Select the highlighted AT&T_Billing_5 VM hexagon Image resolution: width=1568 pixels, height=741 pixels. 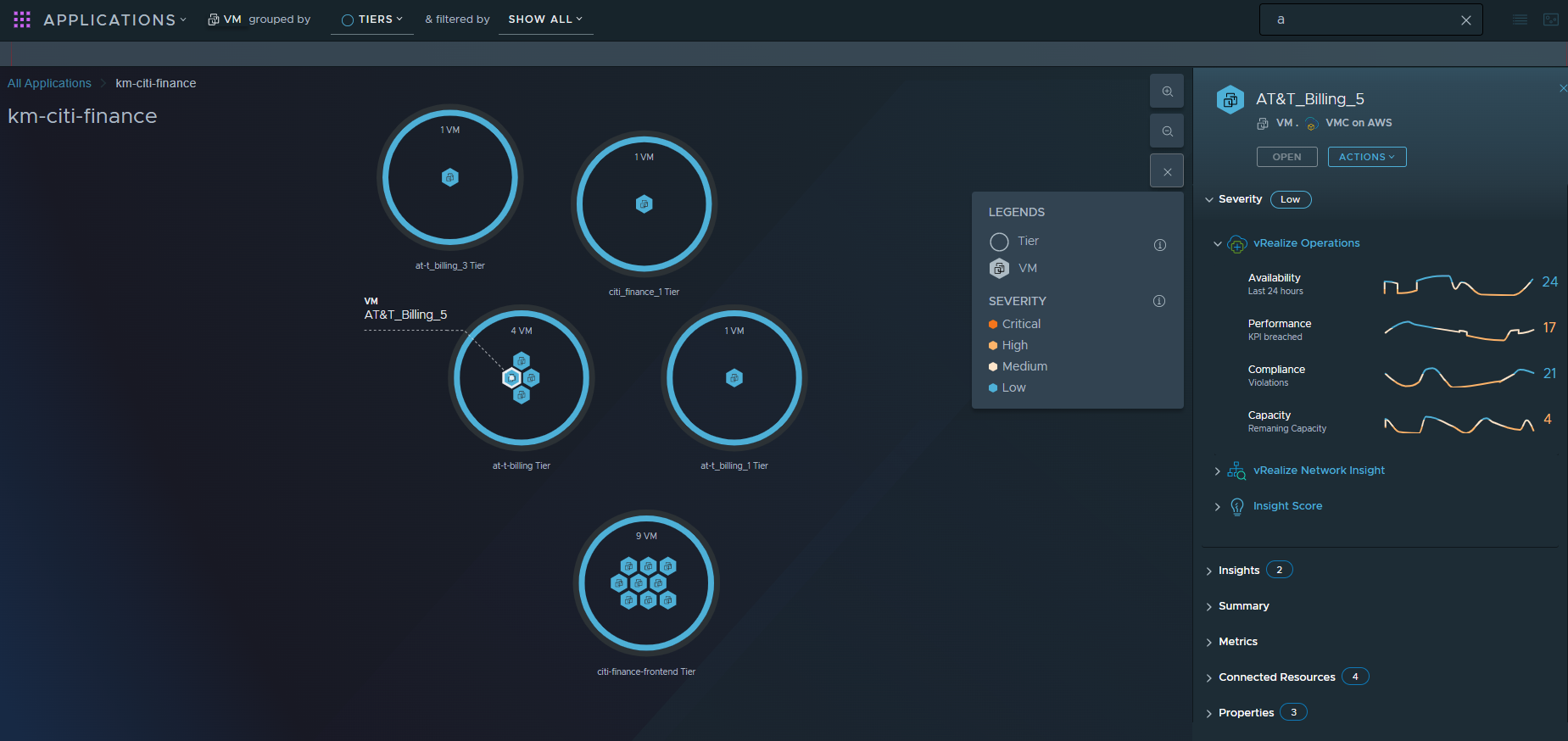[511, 377]
